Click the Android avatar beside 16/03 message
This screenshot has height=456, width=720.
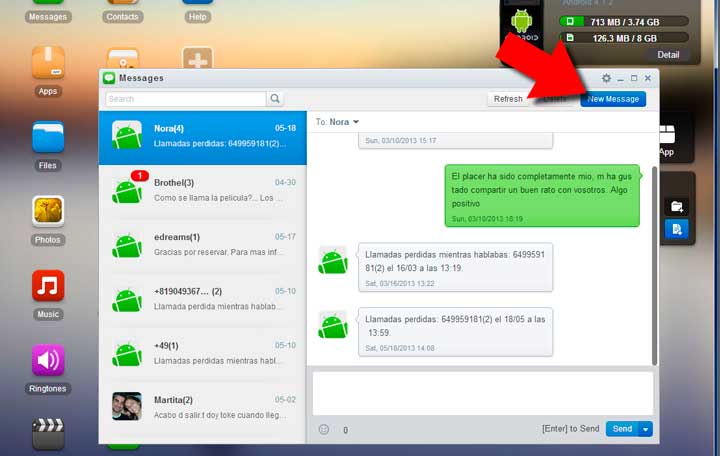(x=333, y=260)
